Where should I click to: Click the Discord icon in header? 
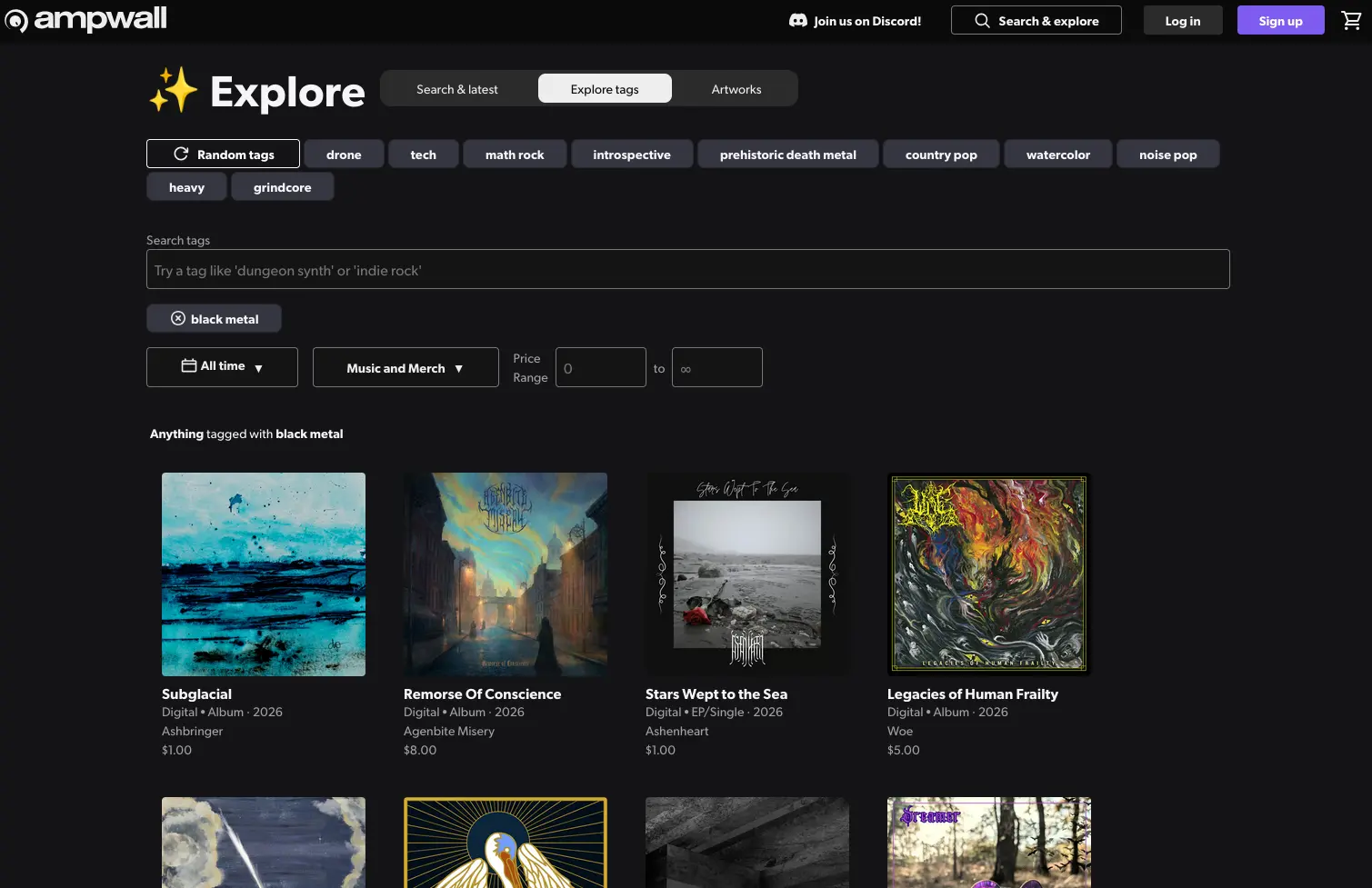797,21
